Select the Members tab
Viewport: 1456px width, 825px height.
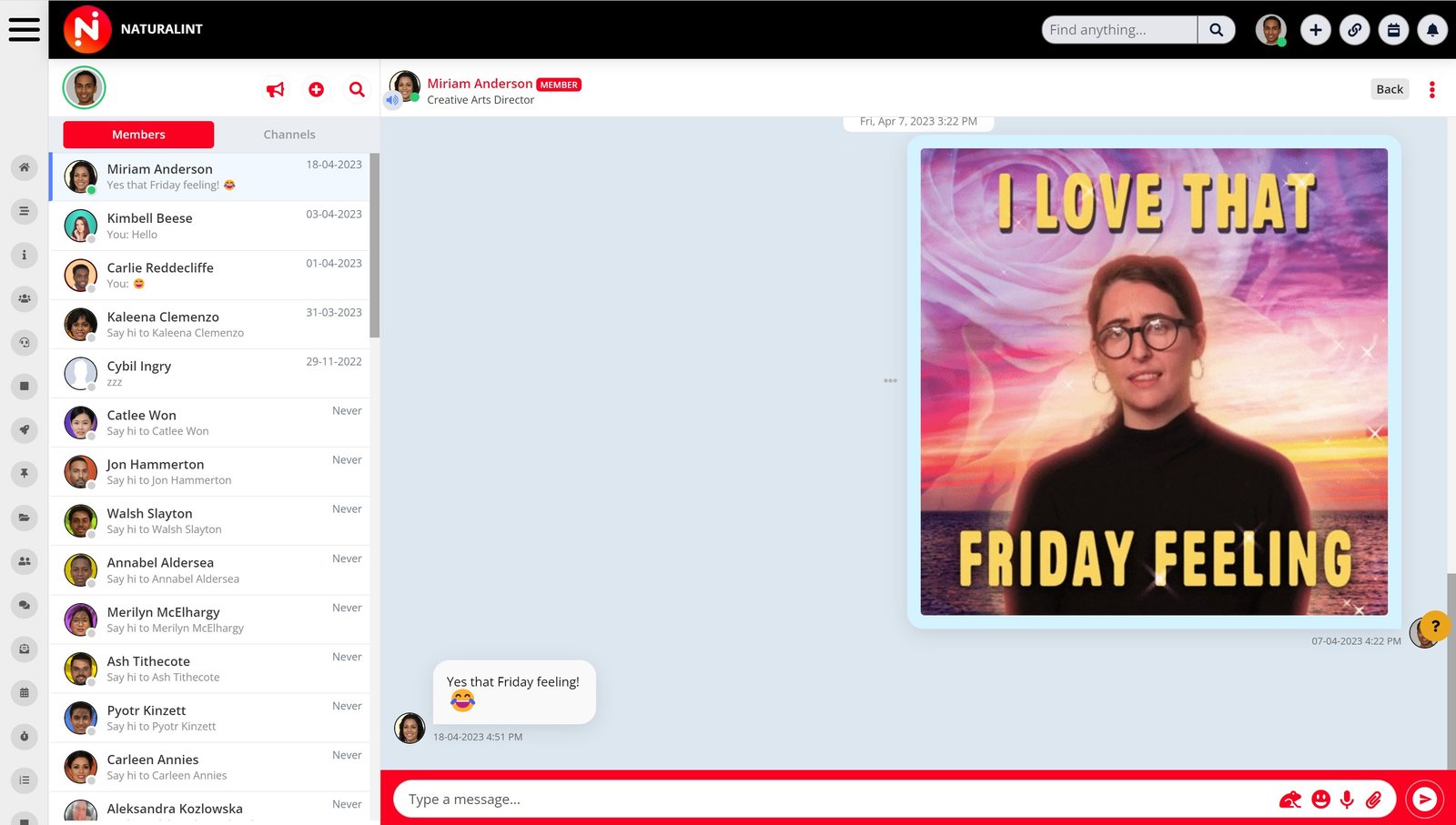138,135
